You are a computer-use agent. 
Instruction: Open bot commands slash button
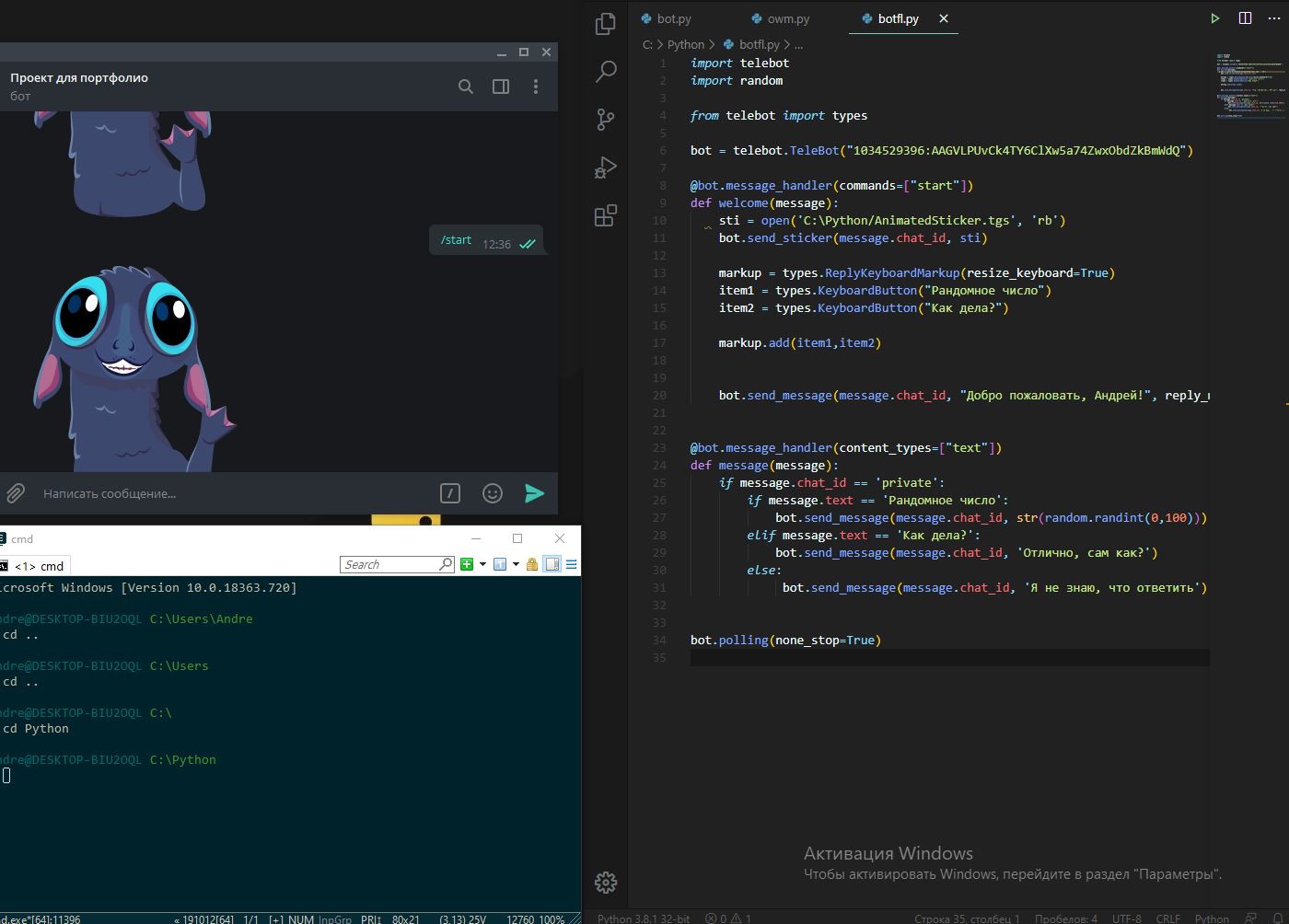tap(450, 493)
